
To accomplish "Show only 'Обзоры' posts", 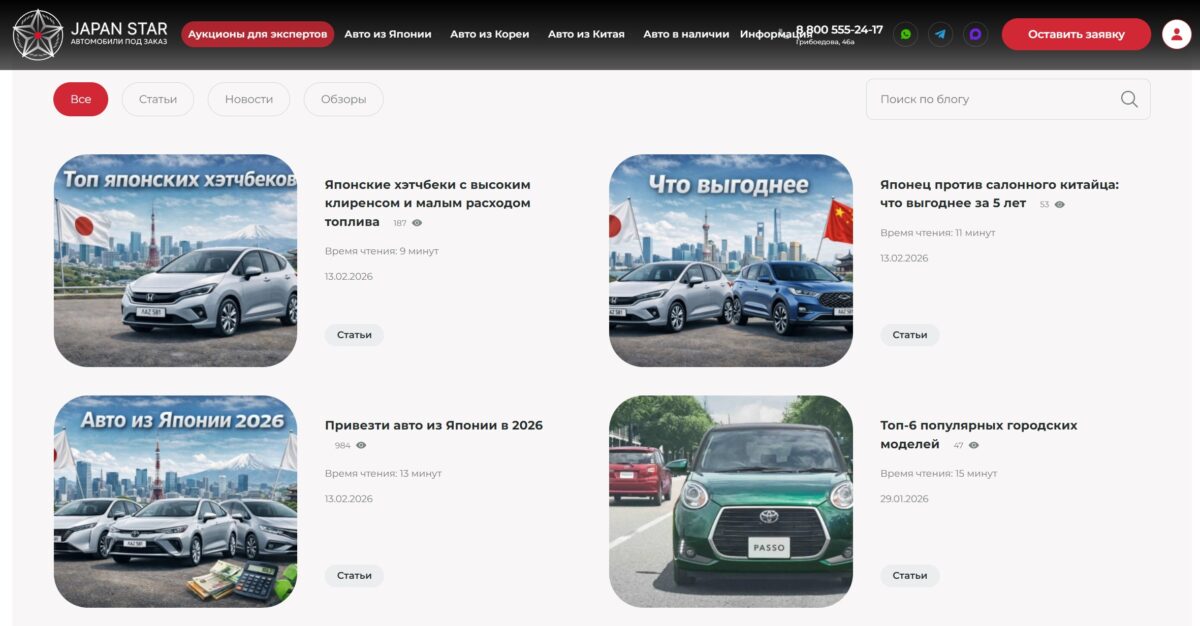I will 343,99.
